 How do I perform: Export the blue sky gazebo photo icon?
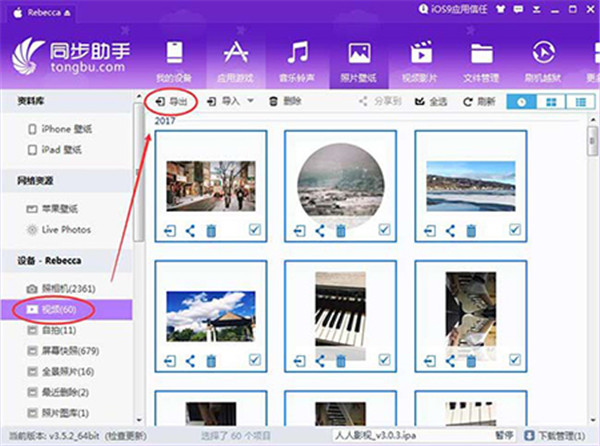[170, 361]
